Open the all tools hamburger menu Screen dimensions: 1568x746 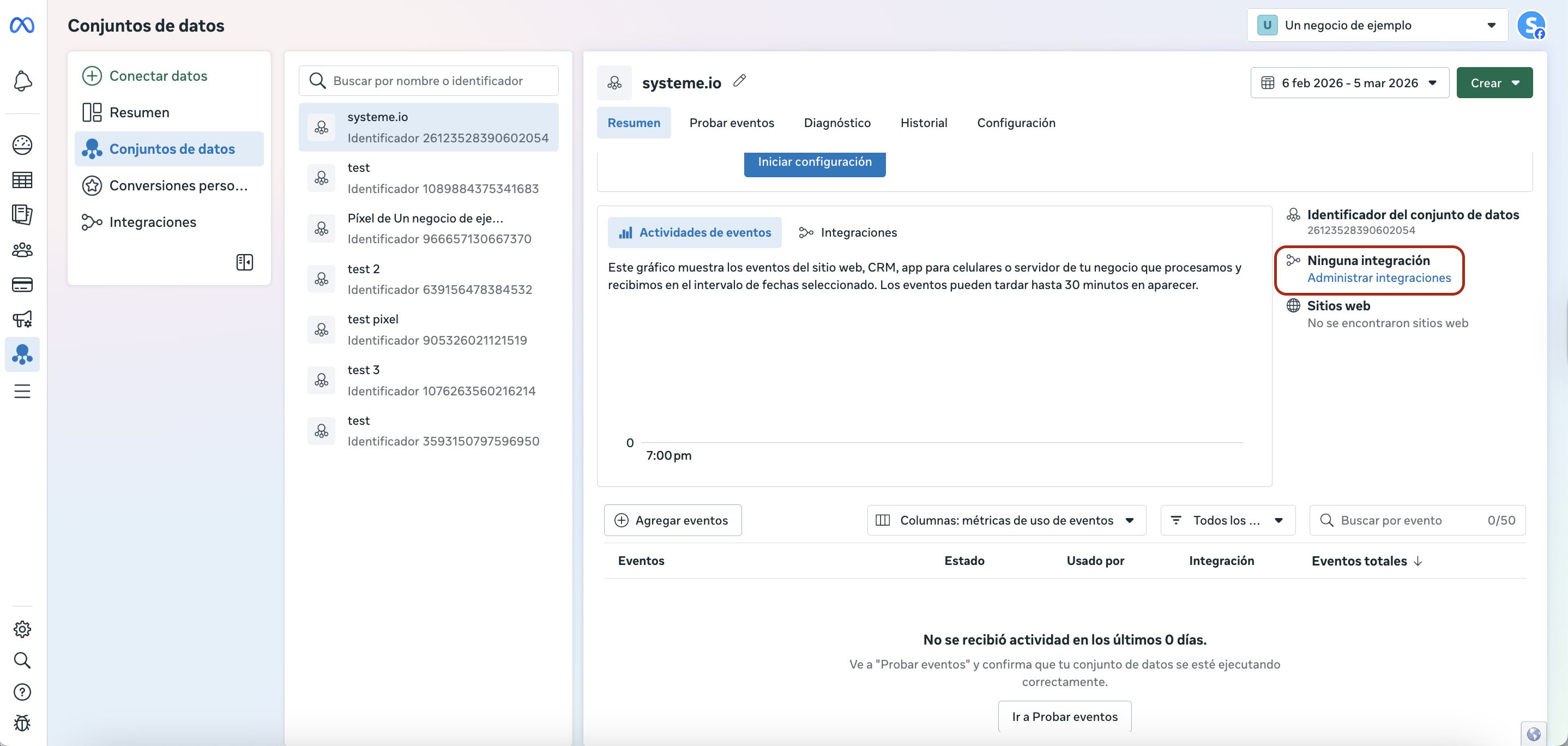coord(22,391)
